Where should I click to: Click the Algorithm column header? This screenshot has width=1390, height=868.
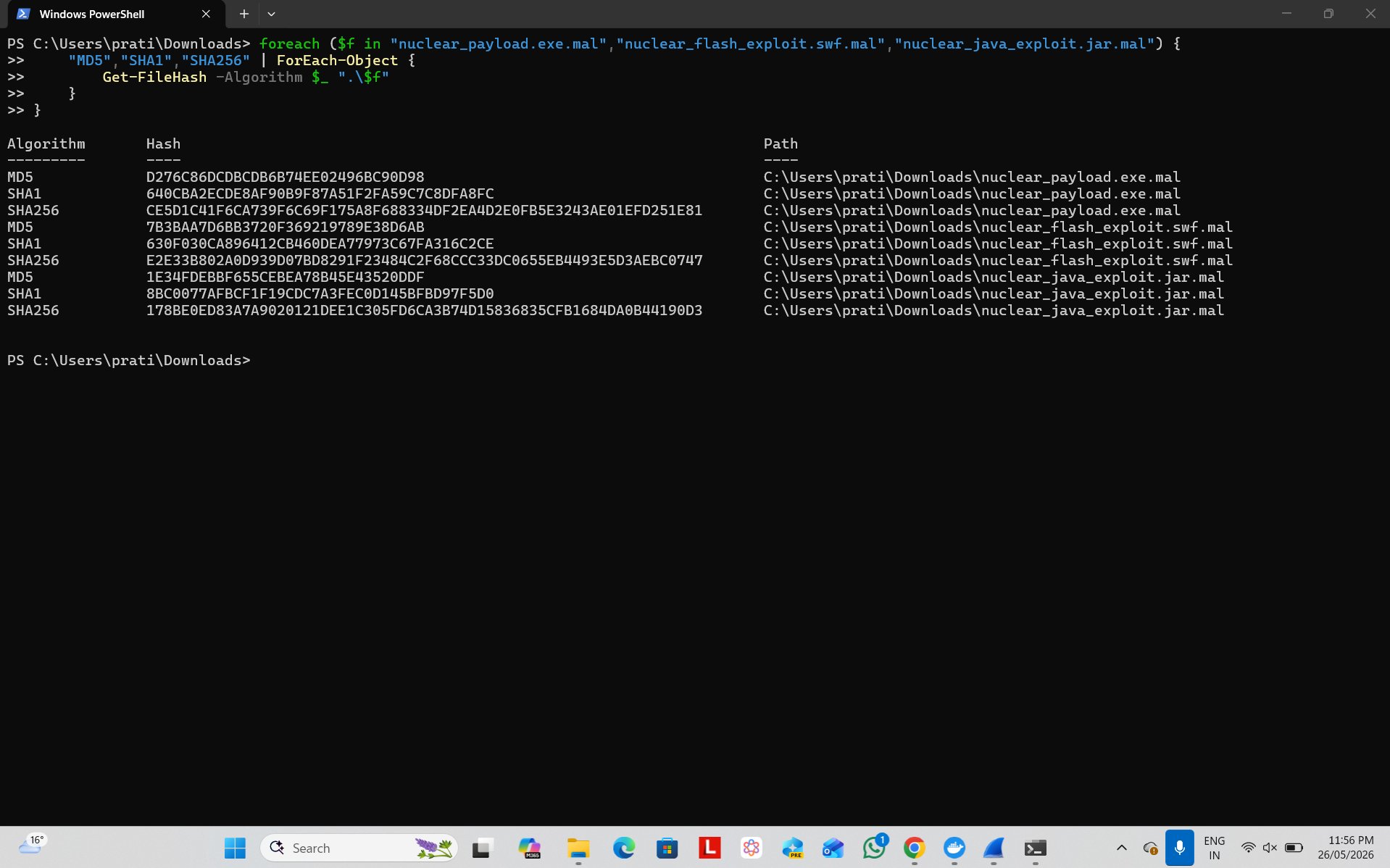[46, 143]
